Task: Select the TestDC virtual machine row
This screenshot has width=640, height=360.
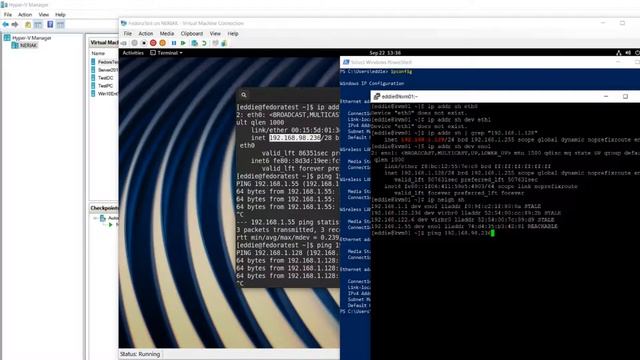Action: (x=104, y=78)
